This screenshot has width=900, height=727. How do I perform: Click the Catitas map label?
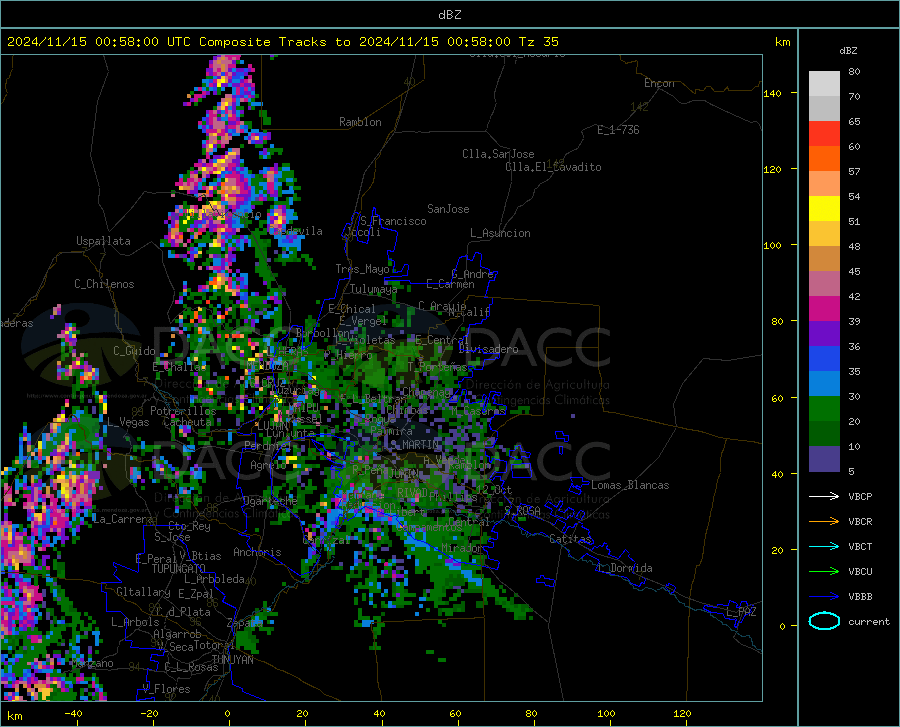coord(571,539)
